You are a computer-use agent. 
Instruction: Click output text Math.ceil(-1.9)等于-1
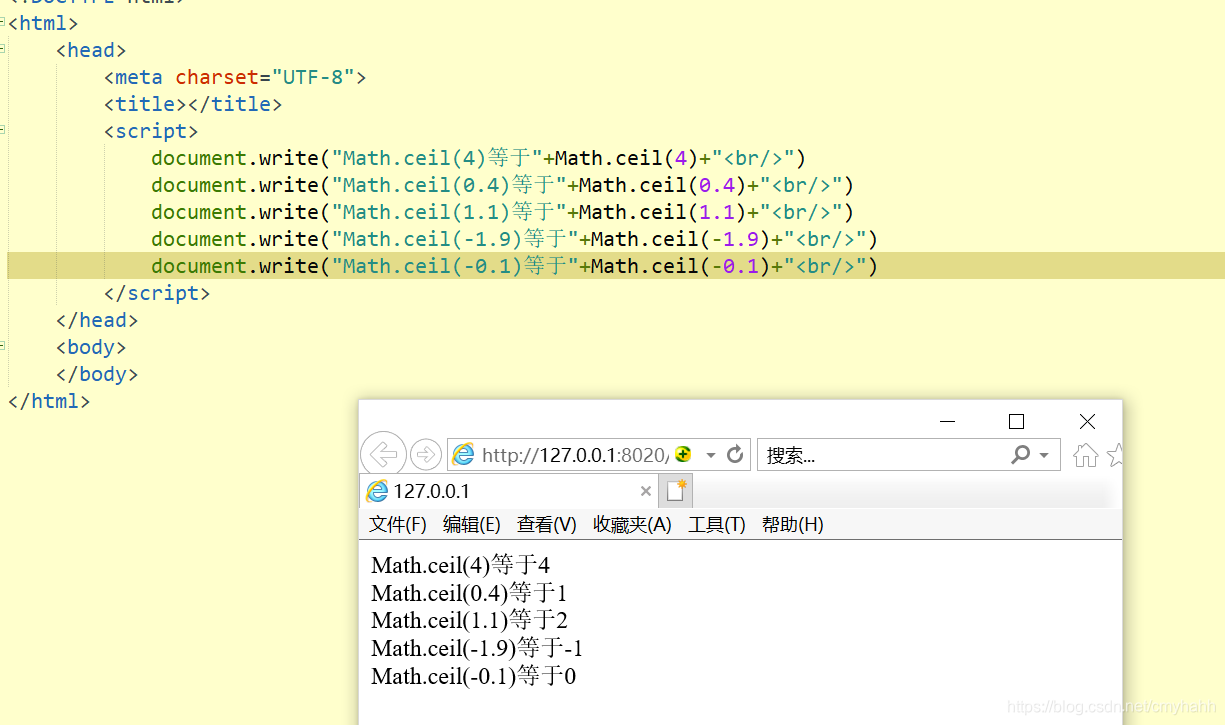pos(477,648)
